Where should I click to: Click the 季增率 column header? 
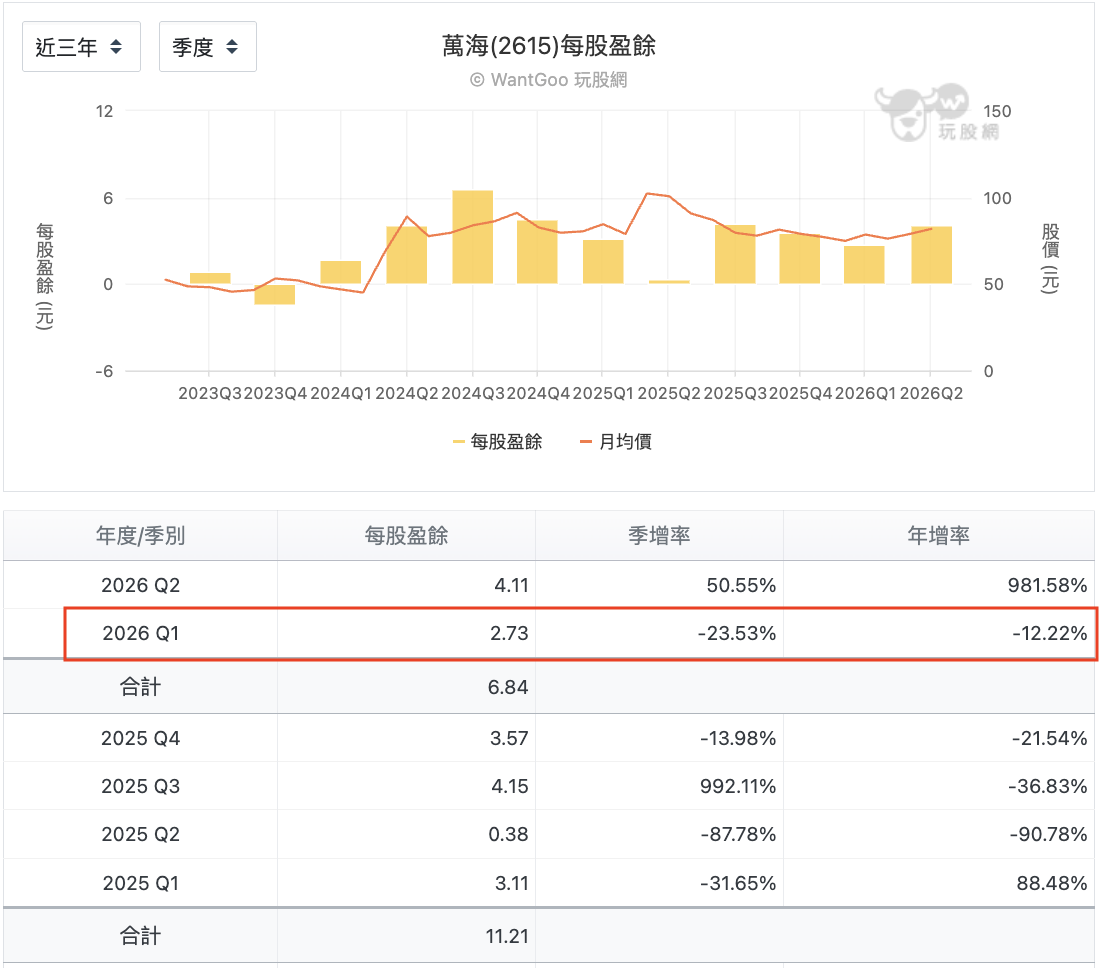659,536
